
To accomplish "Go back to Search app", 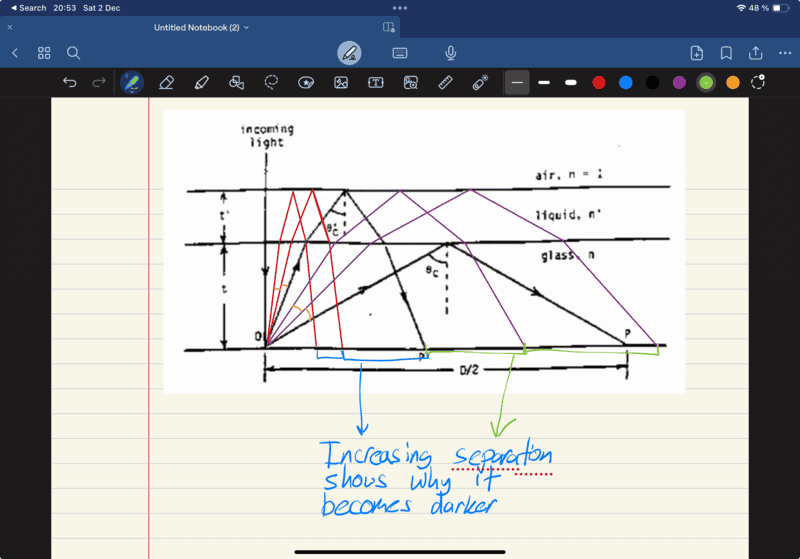I will (x=28, y=8).
